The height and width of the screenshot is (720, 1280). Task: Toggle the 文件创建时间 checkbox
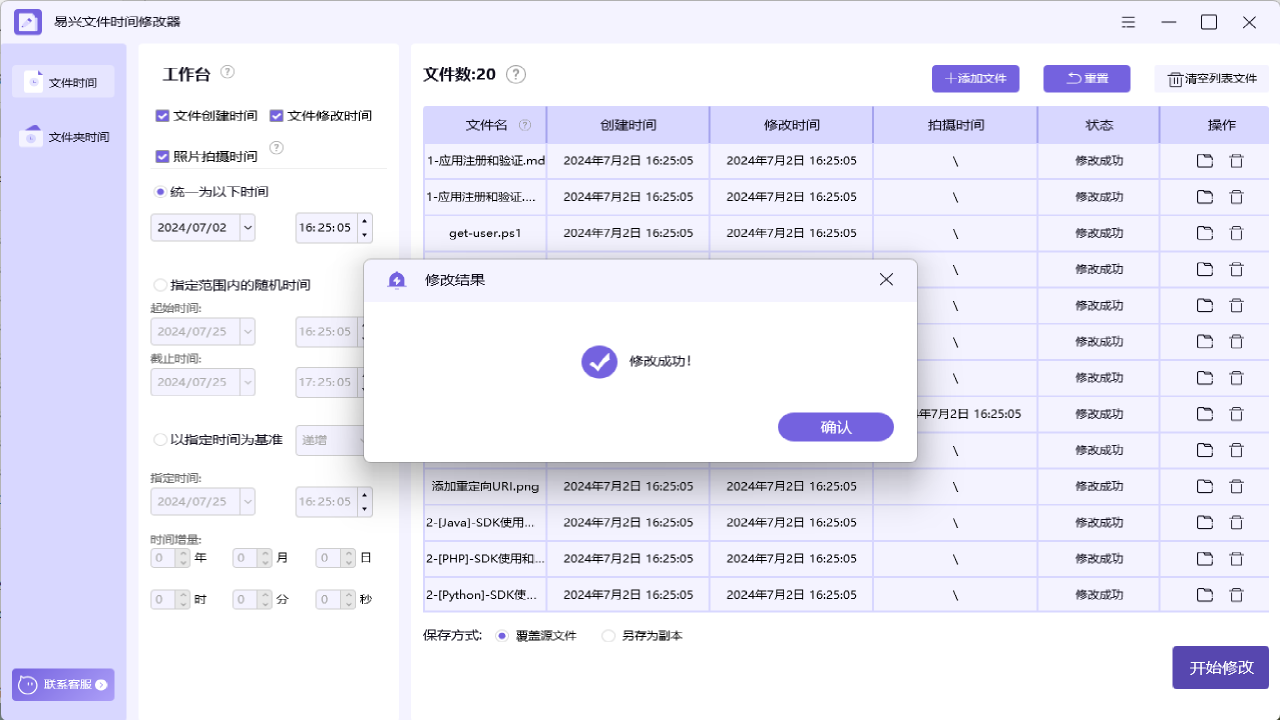(162, 116)
